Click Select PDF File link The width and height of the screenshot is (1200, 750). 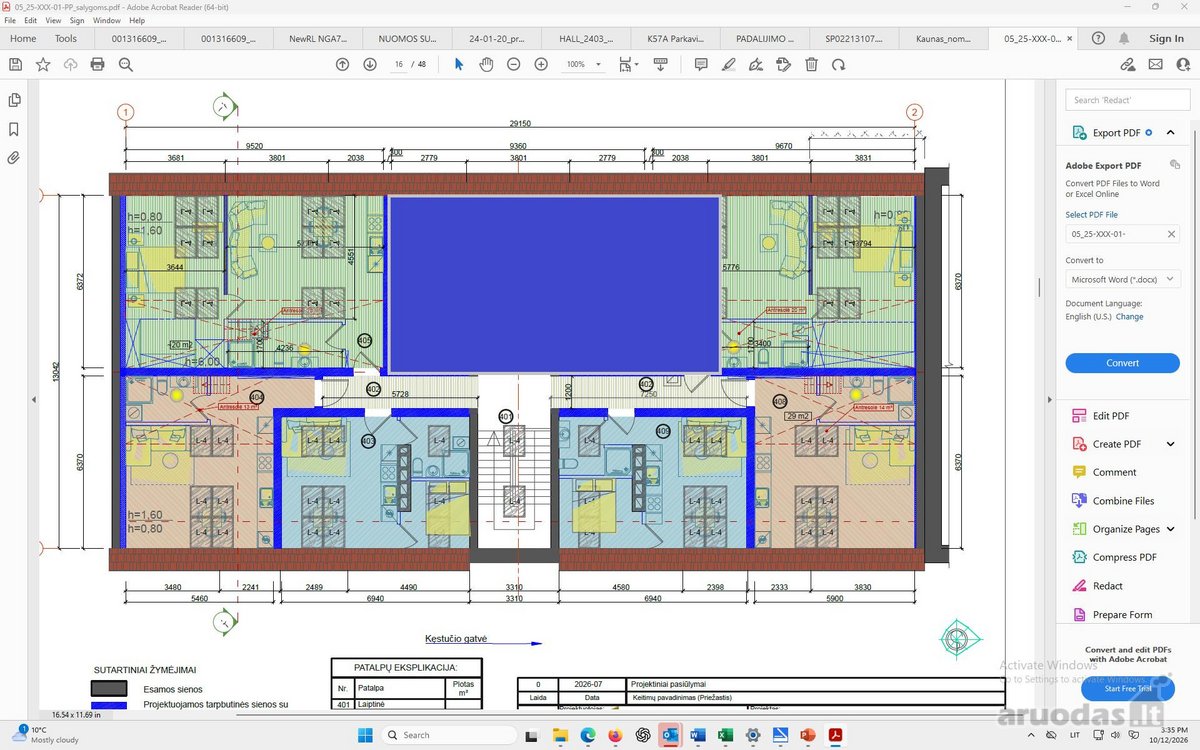[1091, 215]
